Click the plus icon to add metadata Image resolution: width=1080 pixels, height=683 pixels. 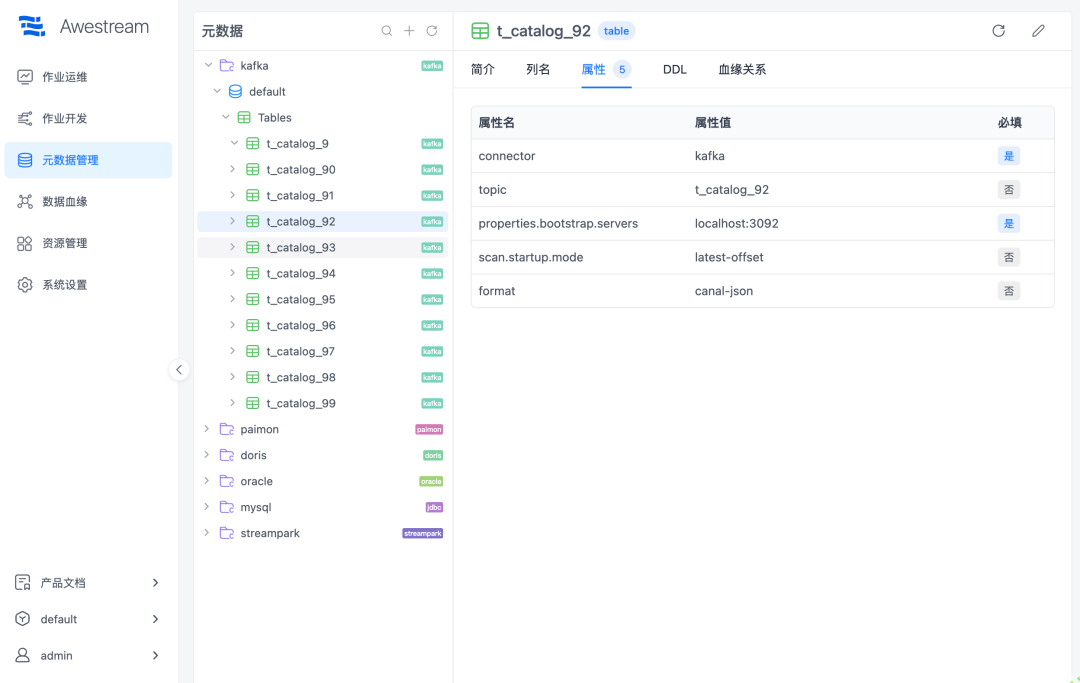409,31
